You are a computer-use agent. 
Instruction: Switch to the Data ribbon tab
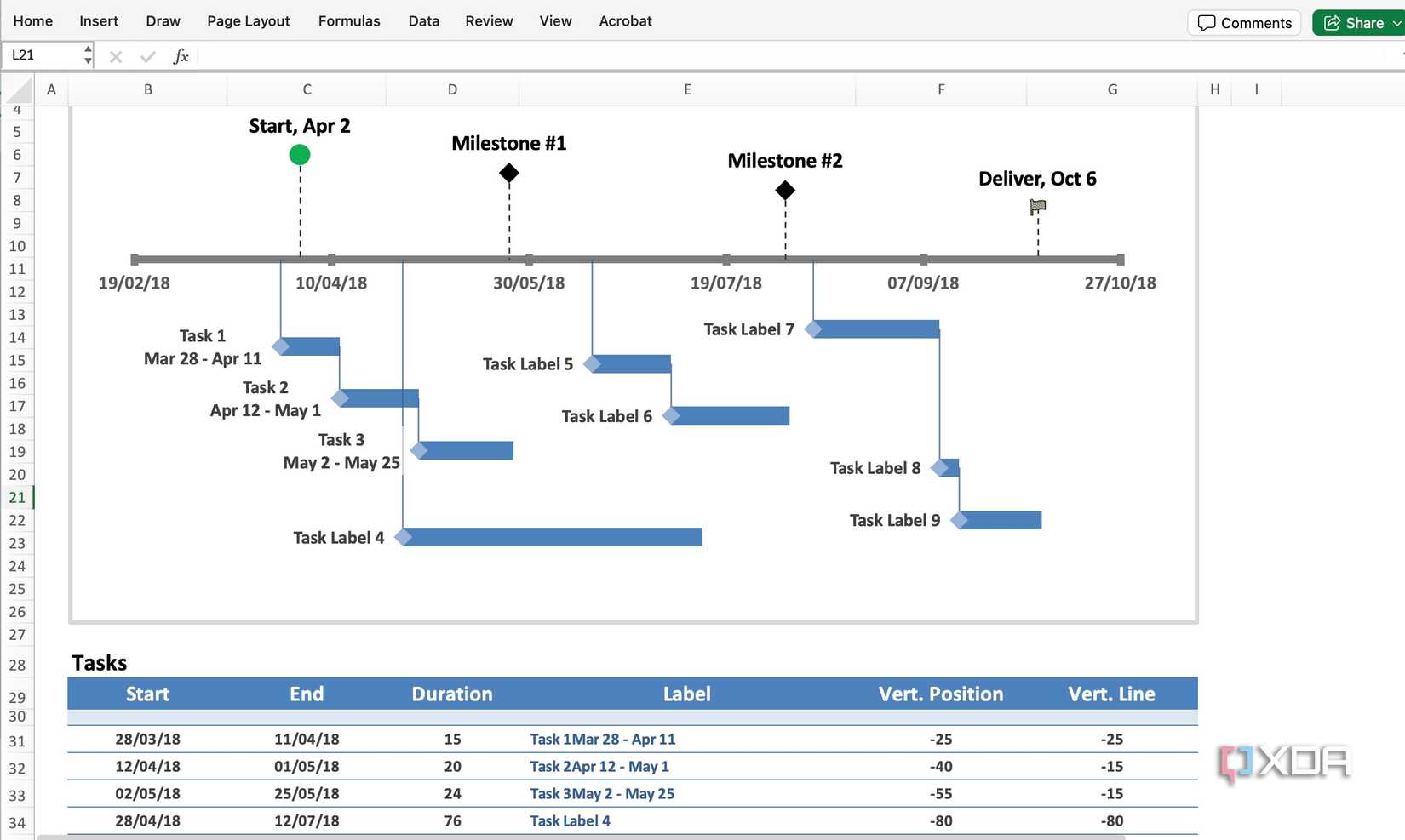tap(423, 21)
